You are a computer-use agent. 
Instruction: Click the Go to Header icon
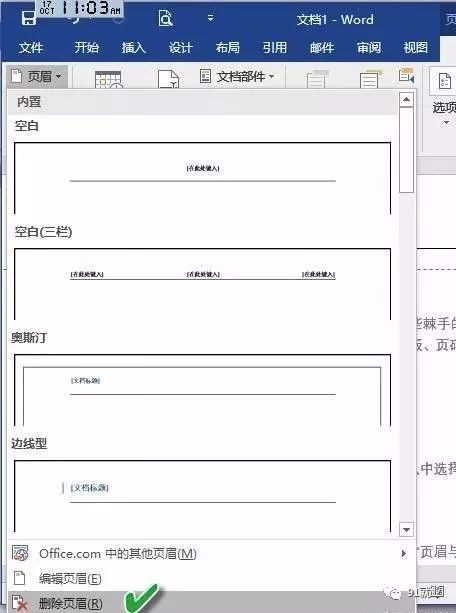click(x=316, y=79)
